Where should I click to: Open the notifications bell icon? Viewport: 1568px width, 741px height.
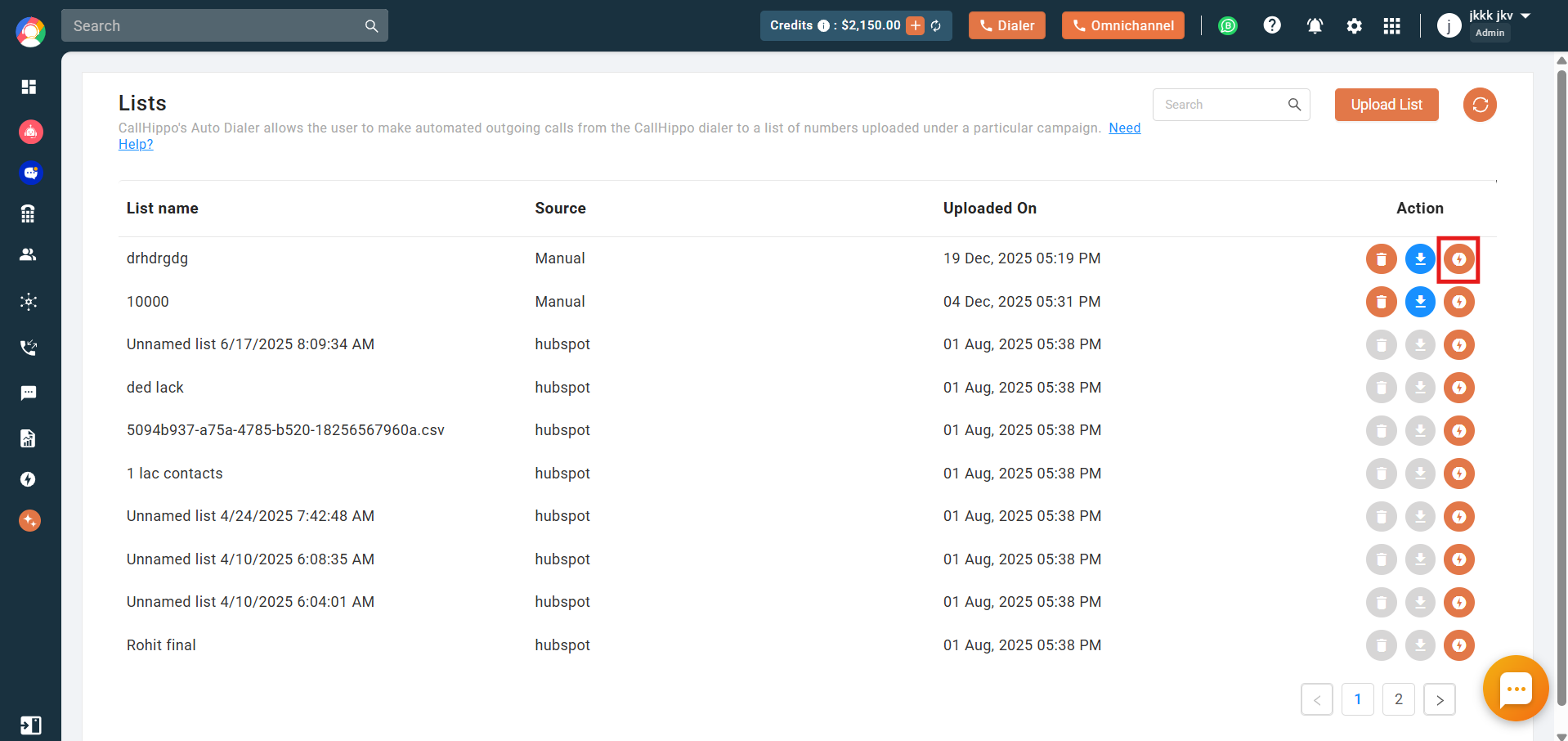pyautogui.click(x=1315, y=25)
